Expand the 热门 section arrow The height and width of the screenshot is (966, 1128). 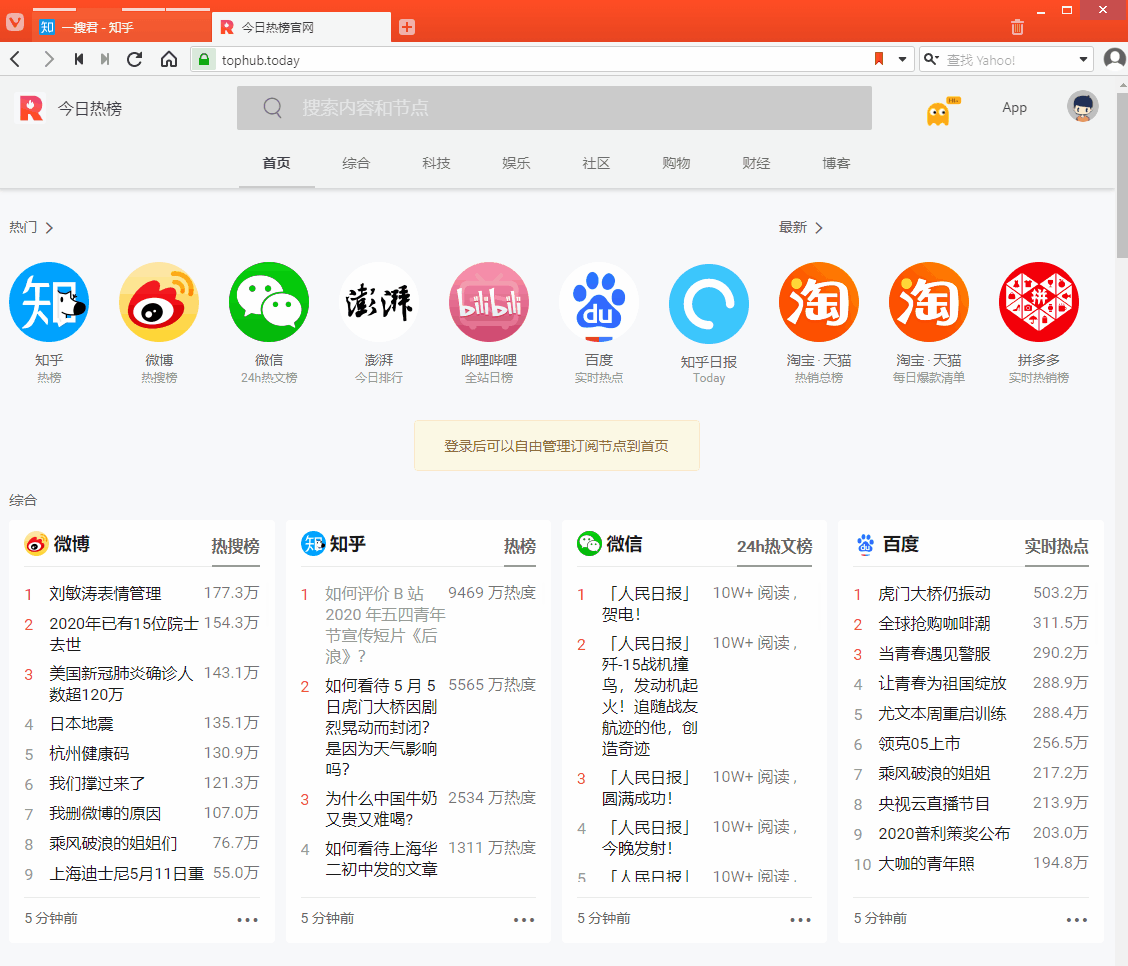[49, 228]
